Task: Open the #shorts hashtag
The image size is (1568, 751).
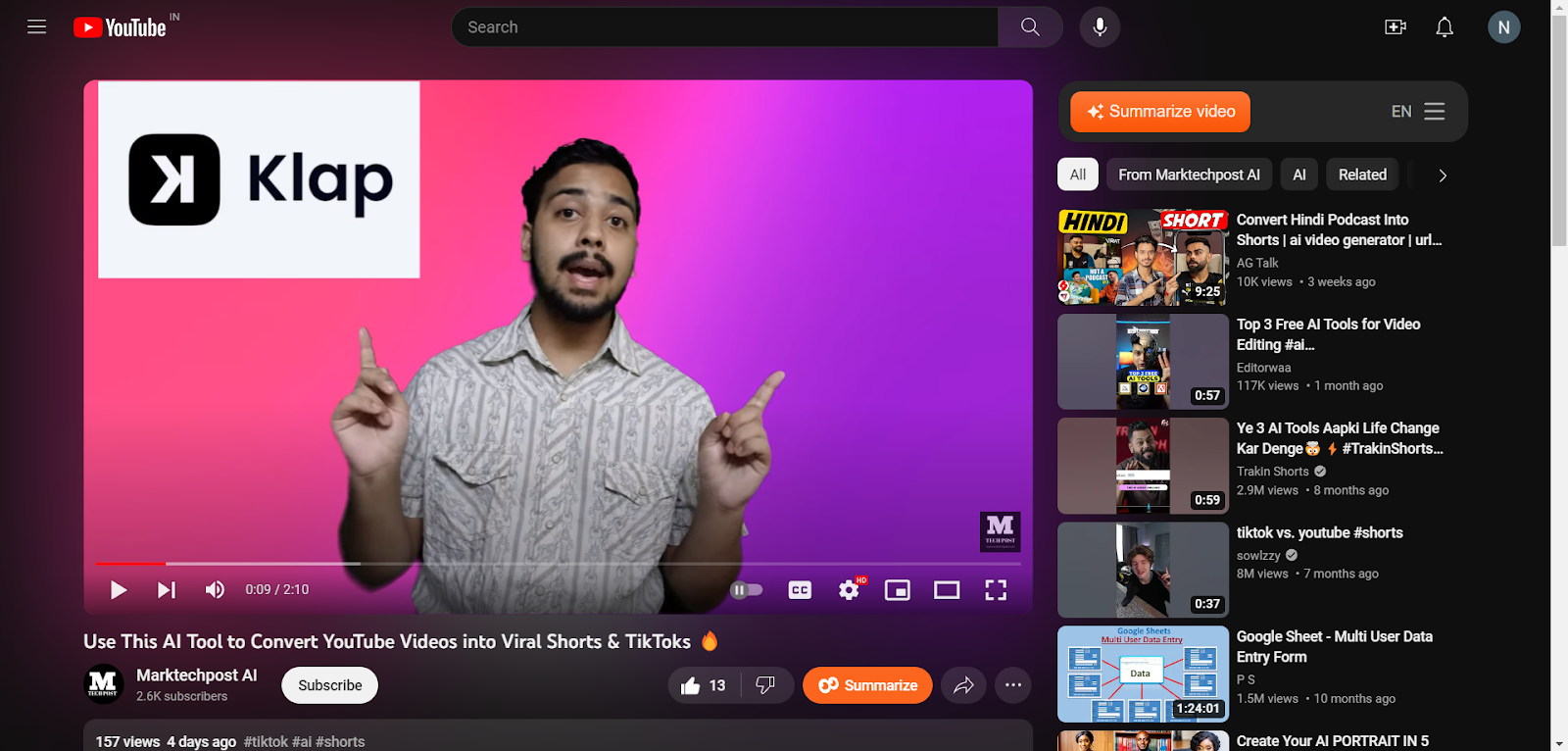Action: [340, 742]
